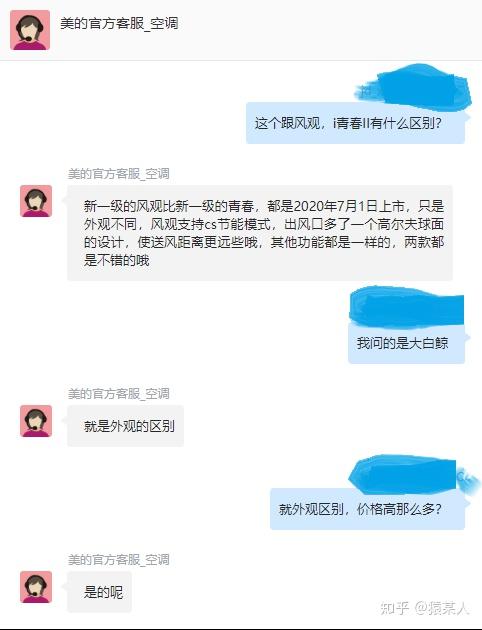Click avatar beside the 新一级的风观 message

click(36, 201)
